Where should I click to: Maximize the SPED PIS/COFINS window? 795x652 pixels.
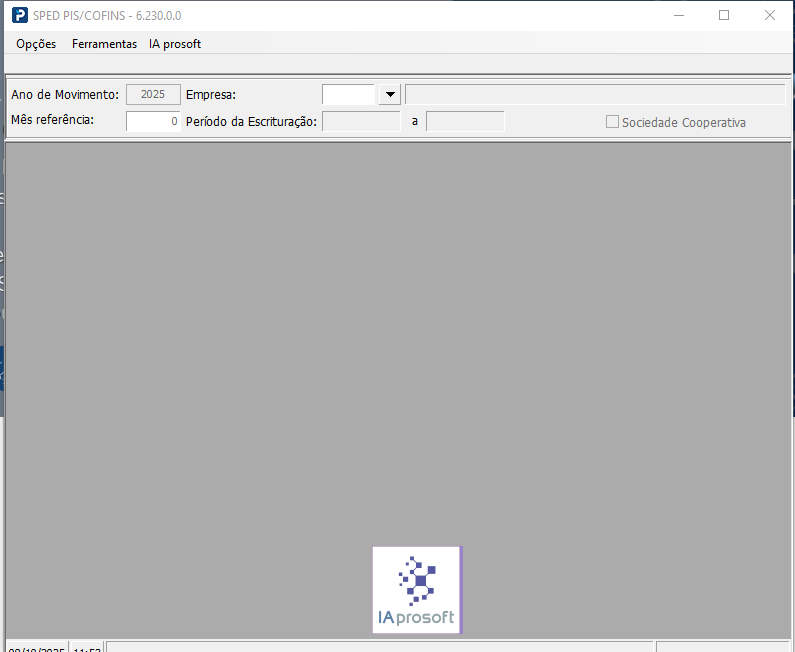click(724, 15)
